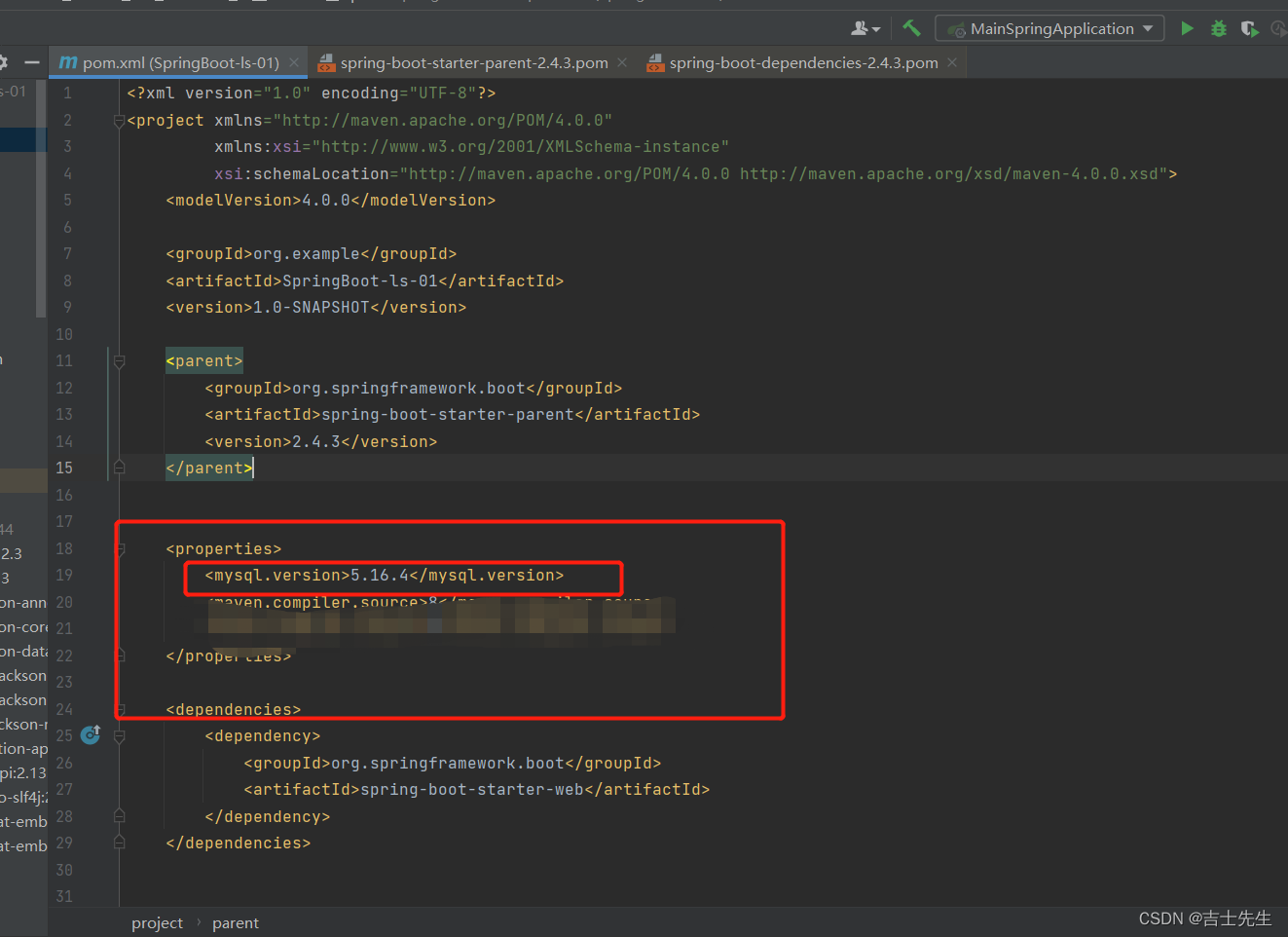Click the version 1.0-SNAPSHOT line
Image resolution: width=1288 pixels, height=937 pixels.
pyautogui.click(x=315, y=308)
